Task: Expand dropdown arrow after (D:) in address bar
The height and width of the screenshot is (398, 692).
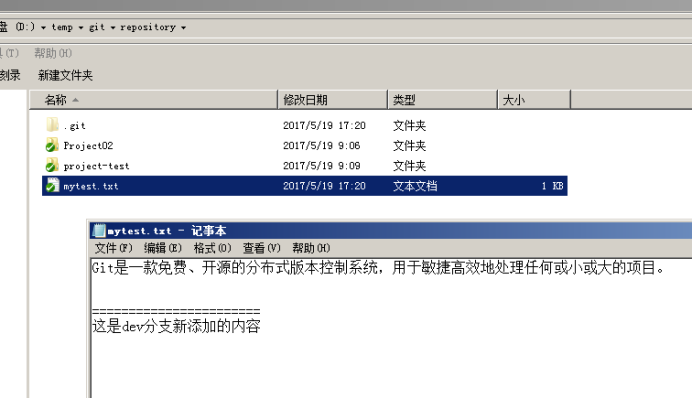Action: coord(43,27)
